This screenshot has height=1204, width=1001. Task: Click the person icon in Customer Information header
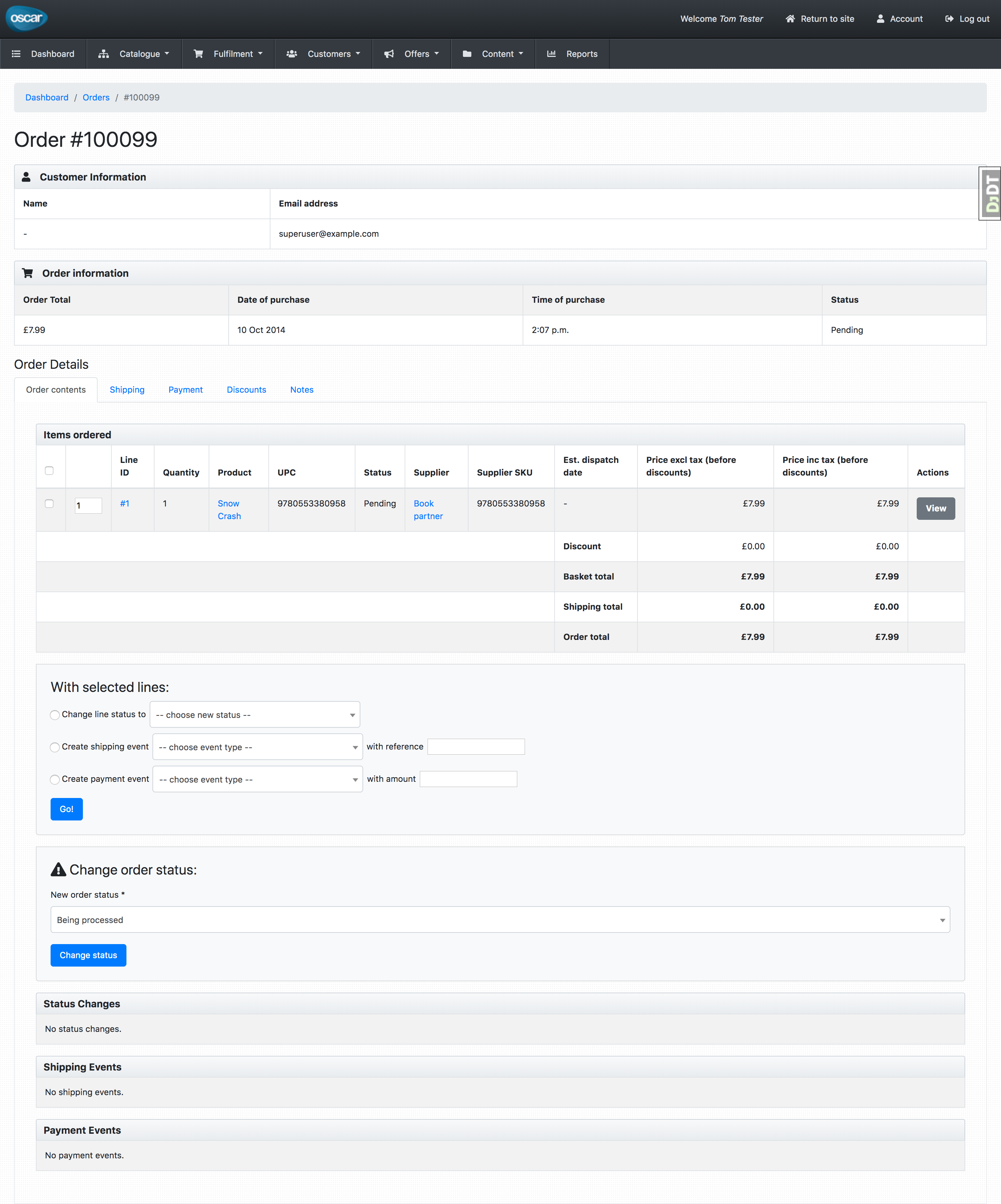(26, 177)
